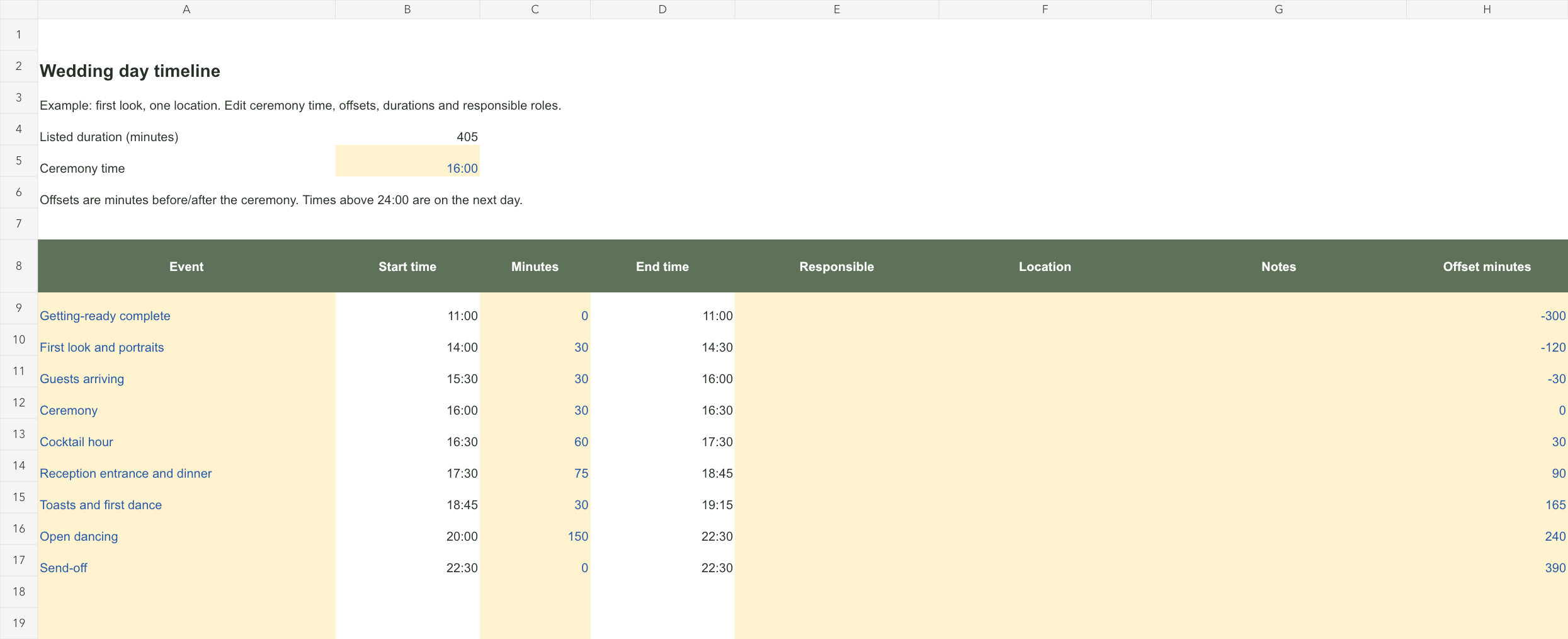1568x639 pixels.
Task: Click the 'Ceremony time' label cell
Action: [186, 161]
